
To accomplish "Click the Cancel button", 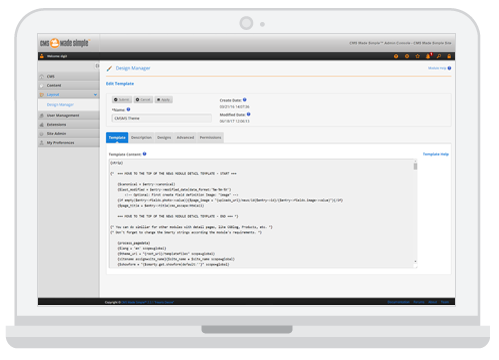I will [143, 100].
